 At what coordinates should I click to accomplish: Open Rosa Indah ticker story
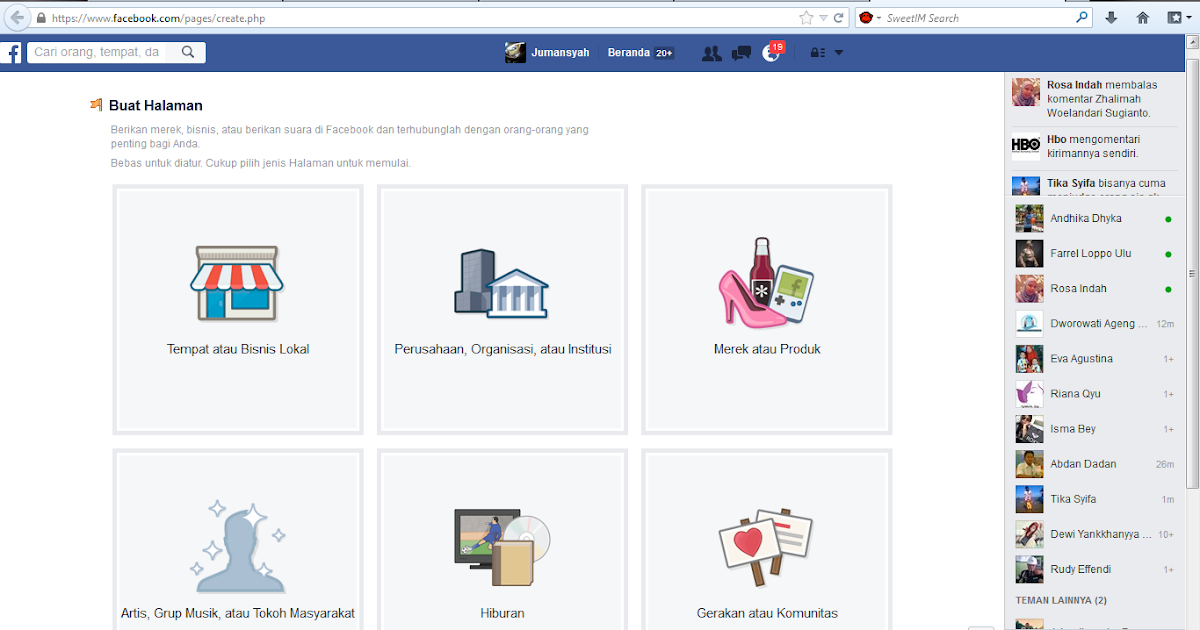(x=1093, y=99)
